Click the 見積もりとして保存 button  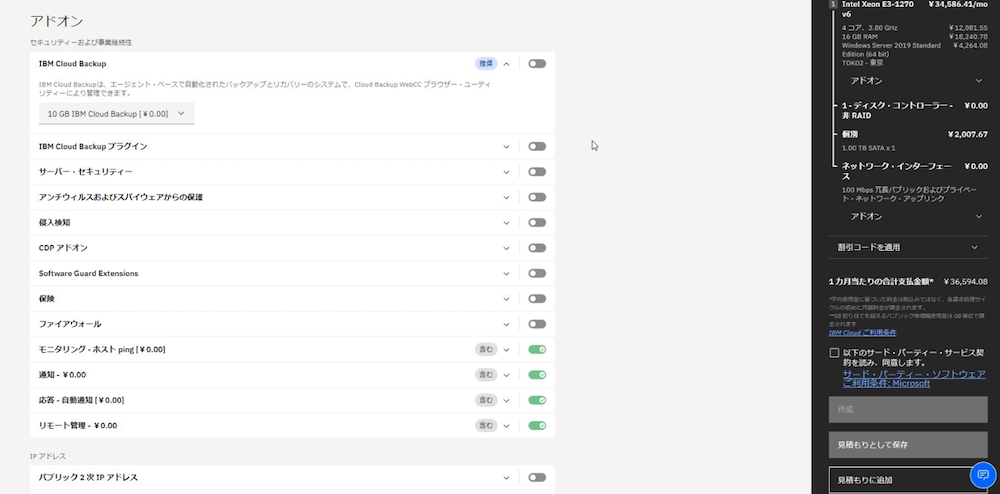(x=908, y=444)
